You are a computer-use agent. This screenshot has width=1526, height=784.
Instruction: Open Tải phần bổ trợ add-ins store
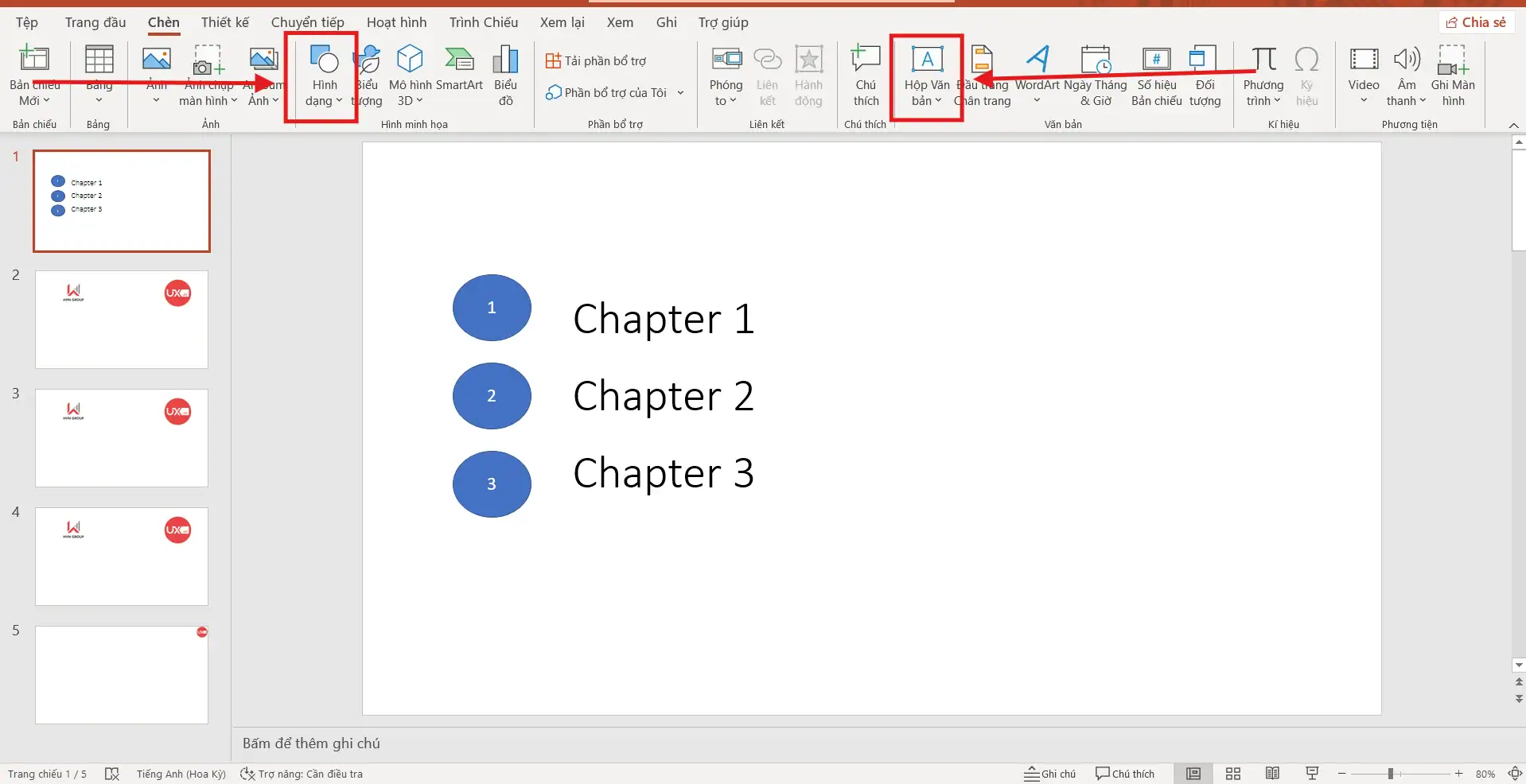pyautogui.click(x=596, y=60)
